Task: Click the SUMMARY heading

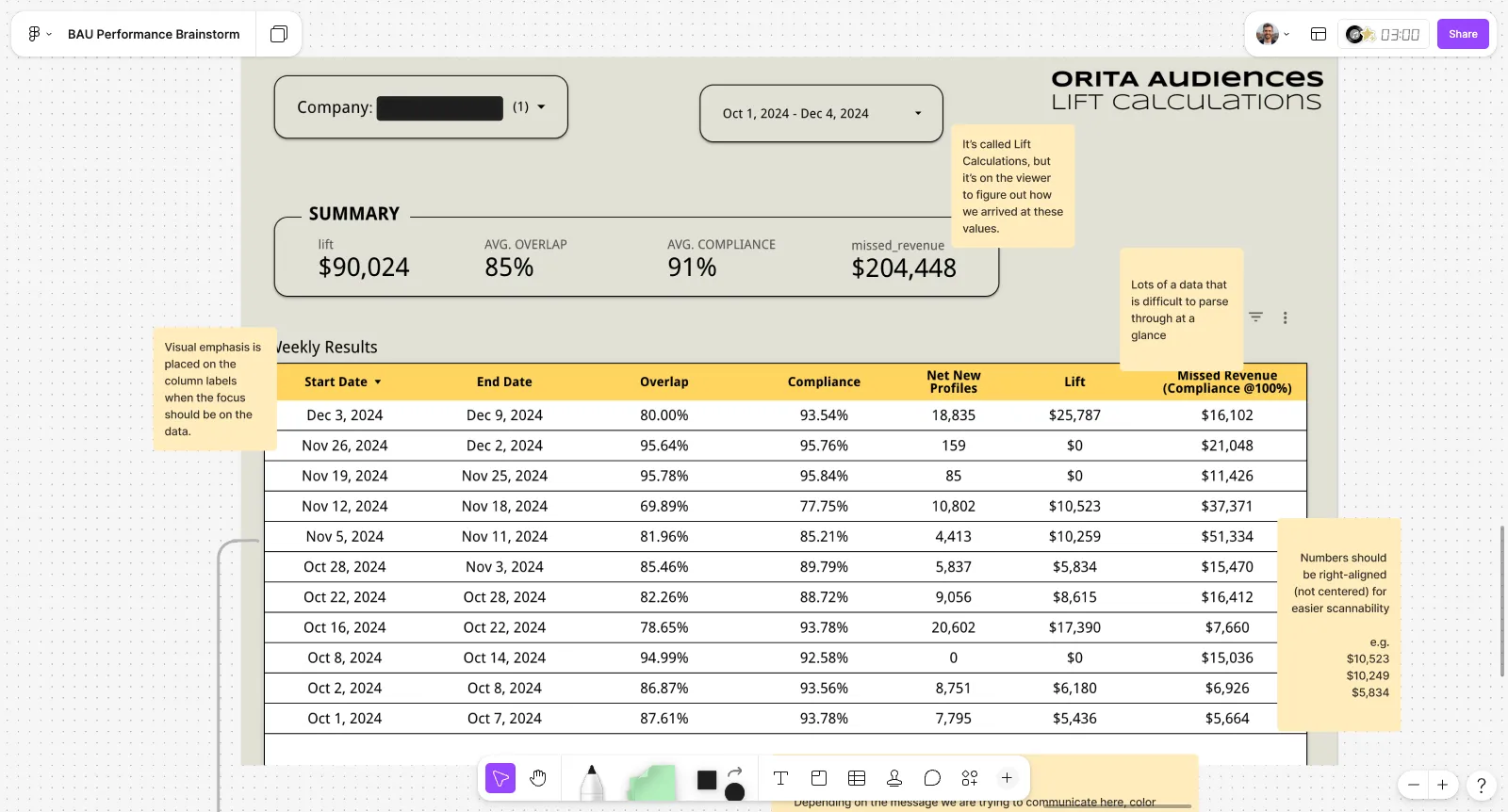Action: tap(354, 214)
